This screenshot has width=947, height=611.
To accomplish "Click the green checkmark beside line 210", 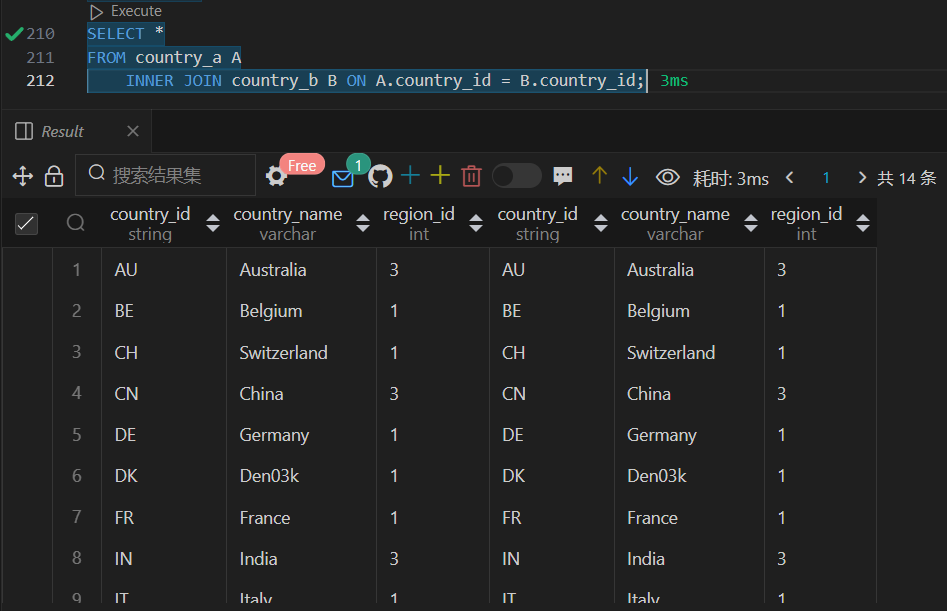I will click(x=14, y=34).
